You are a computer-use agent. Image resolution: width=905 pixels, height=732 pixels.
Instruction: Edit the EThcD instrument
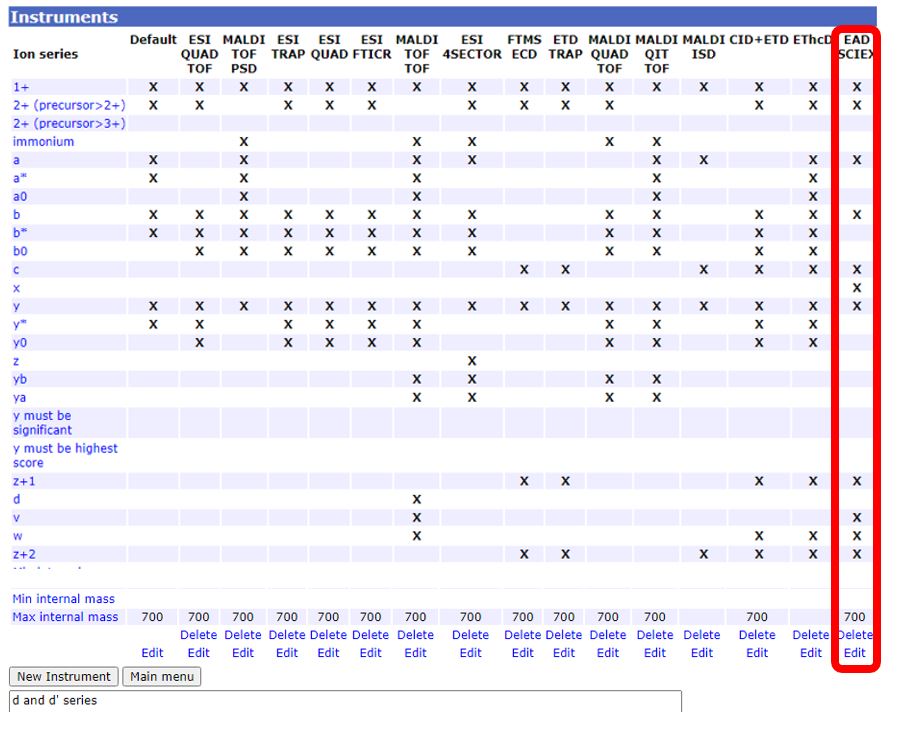pos(811,653)
